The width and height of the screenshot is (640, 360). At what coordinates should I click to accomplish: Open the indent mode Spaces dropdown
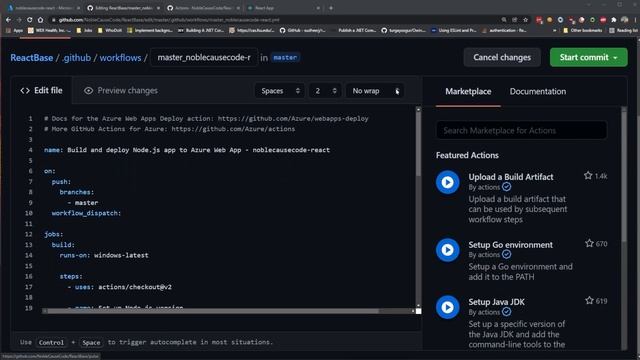(280, 91)
